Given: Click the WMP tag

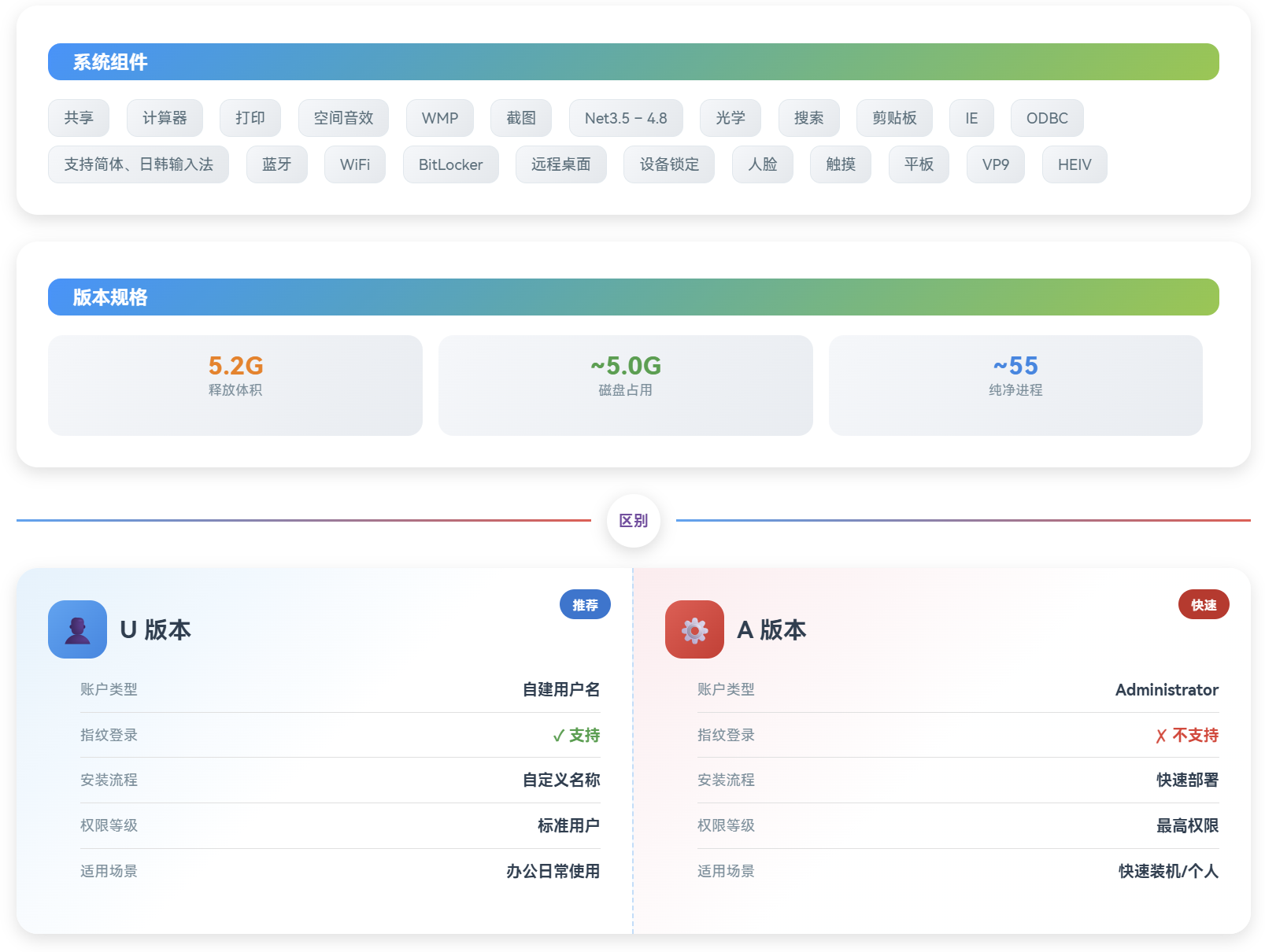Looking at the screenshot, I should [440, 118].
